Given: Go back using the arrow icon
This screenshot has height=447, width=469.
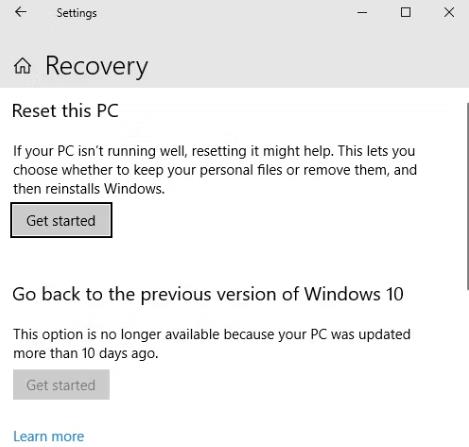Looking at the screenshot, I should [21, 12].
